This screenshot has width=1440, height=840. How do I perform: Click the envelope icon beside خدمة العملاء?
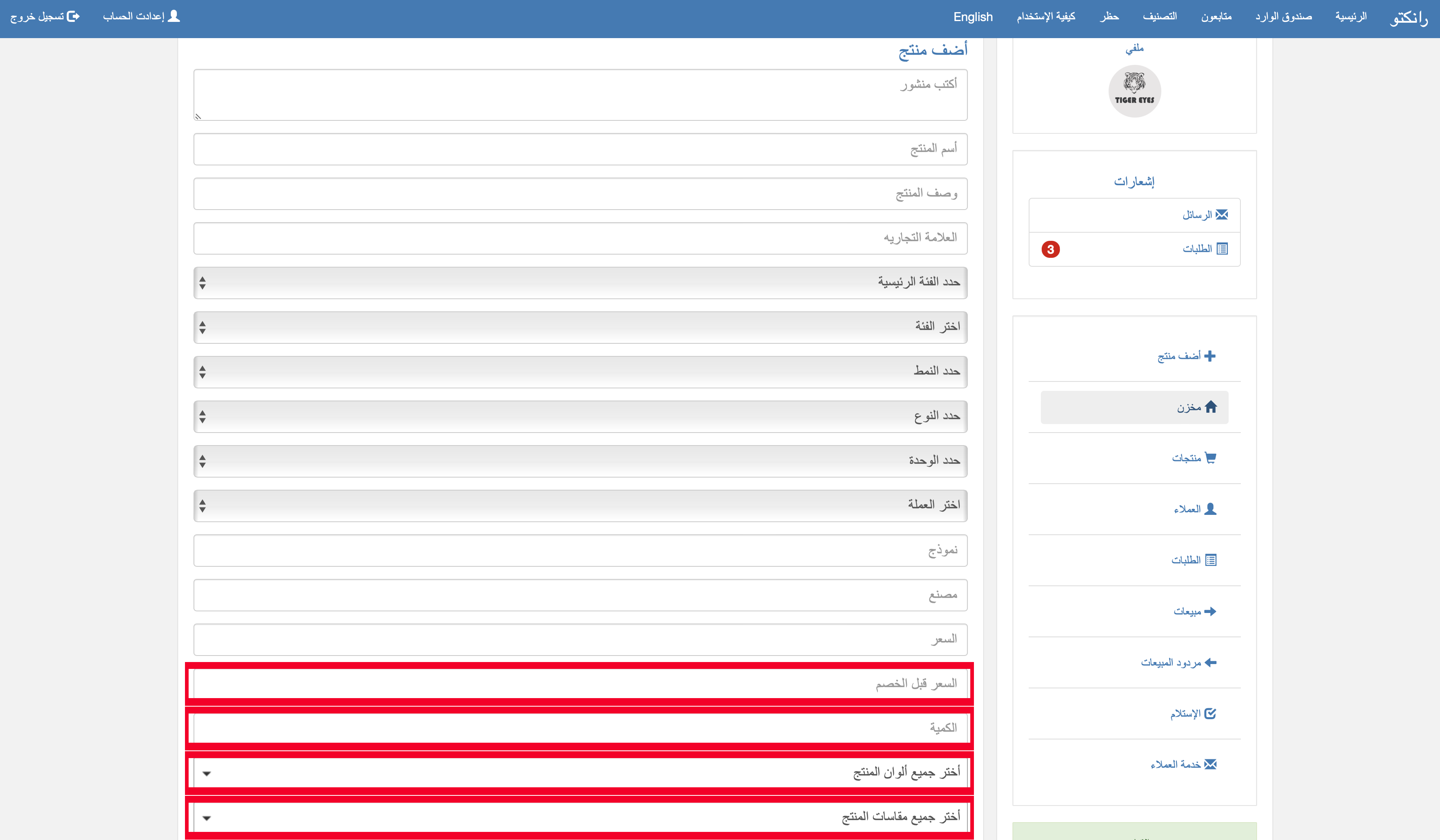(x=1210, y=764)
